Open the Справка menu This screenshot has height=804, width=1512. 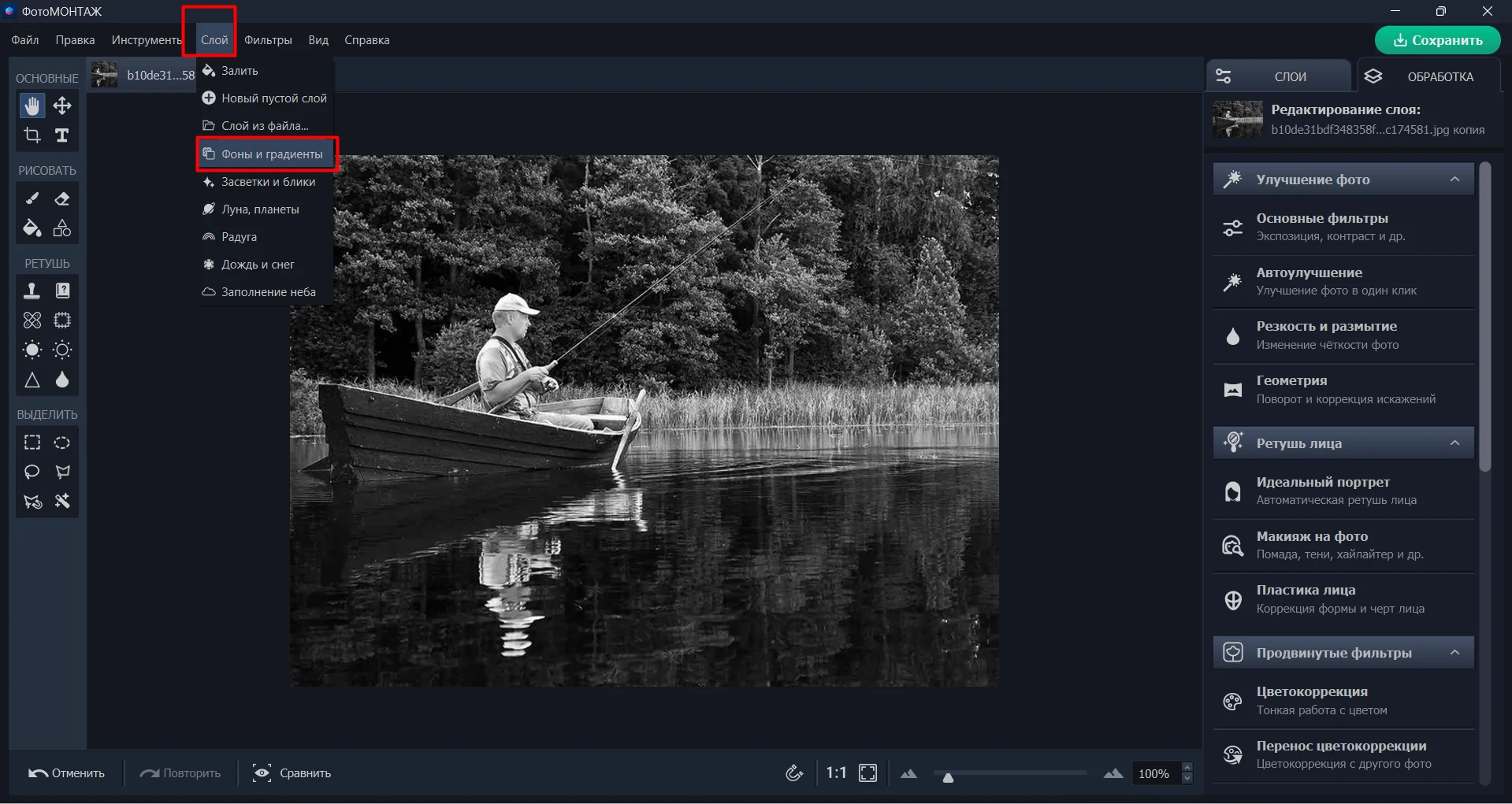coord(367,40)
